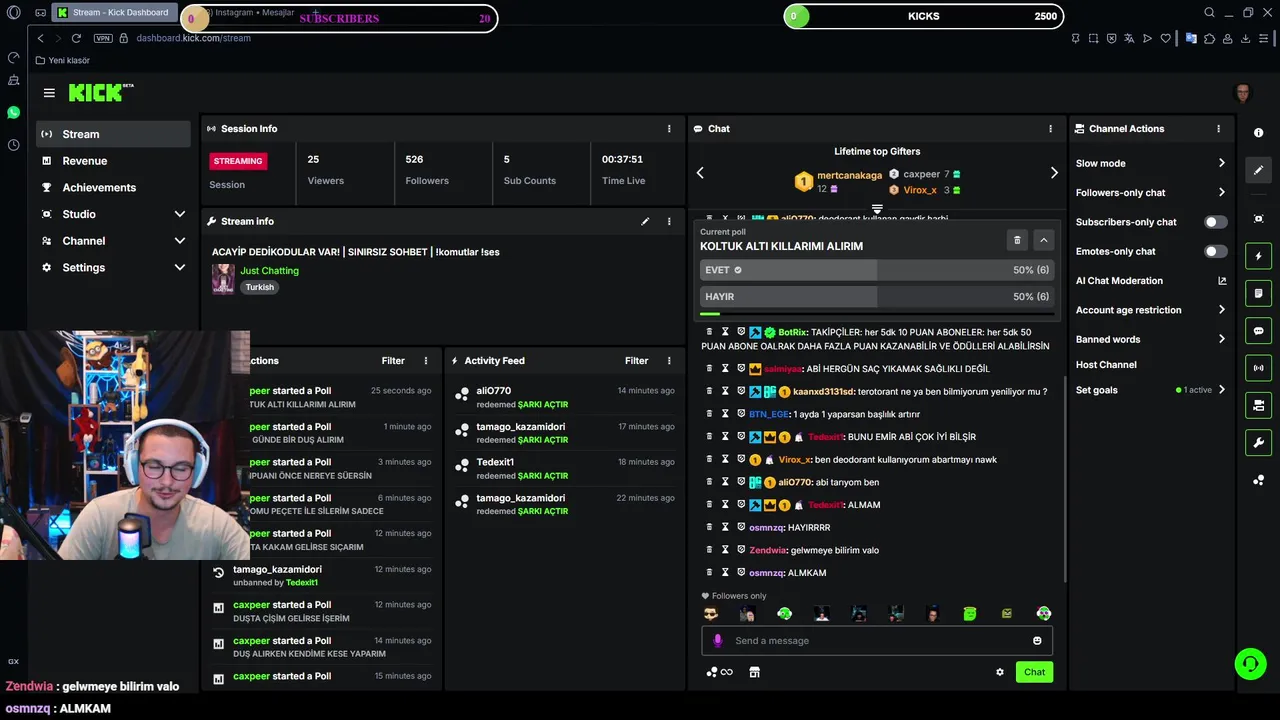The image size is (1280, 720).
Task: Open Followers-only chat settings
Action: (1151, 193)
